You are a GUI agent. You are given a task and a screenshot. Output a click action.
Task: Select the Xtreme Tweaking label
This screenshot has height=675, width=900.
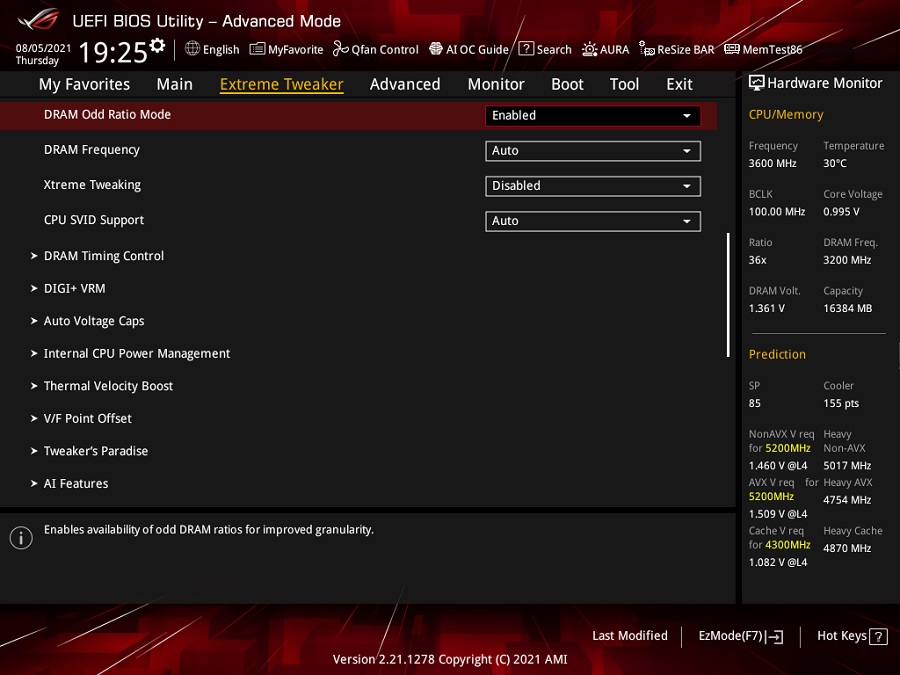click(x=92, y=185)
